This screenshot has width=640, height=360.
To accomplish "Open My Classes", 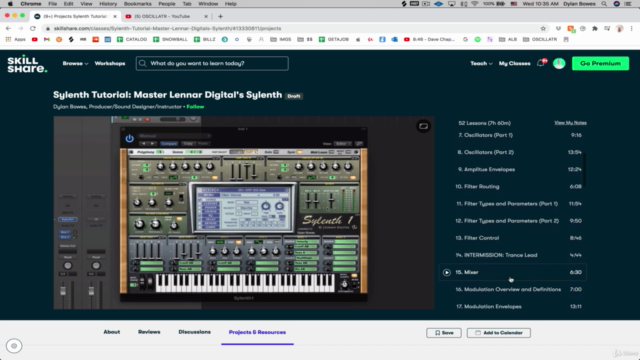I will [x=514, y=64].
